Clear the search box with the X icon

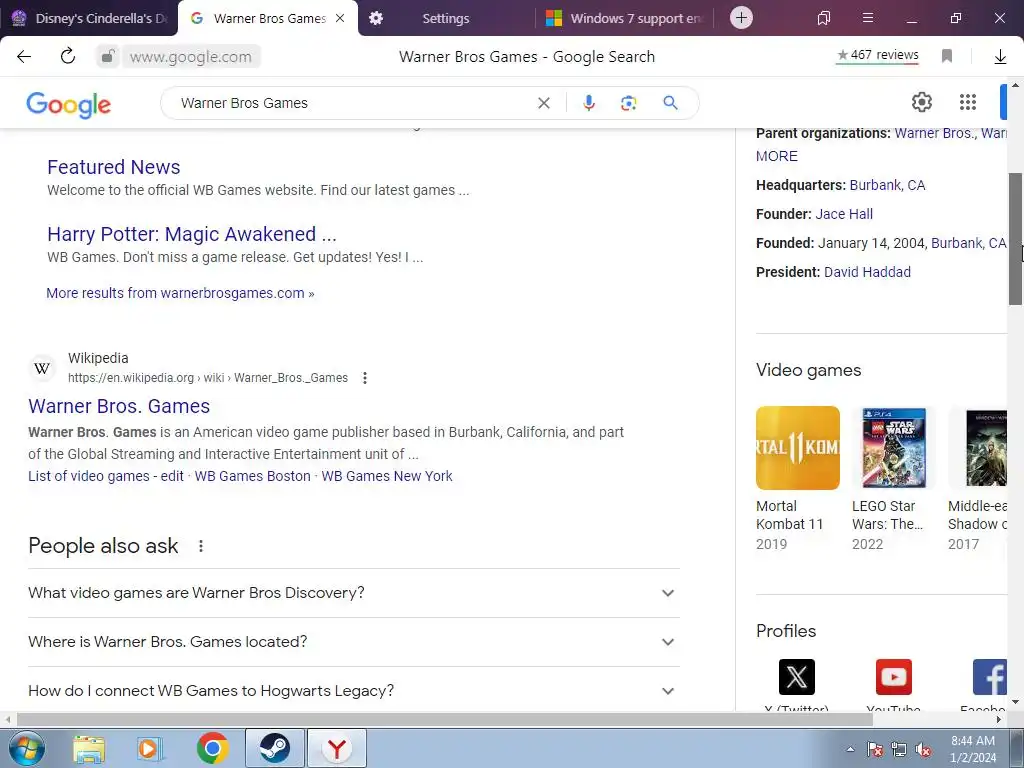pos(543,103)
